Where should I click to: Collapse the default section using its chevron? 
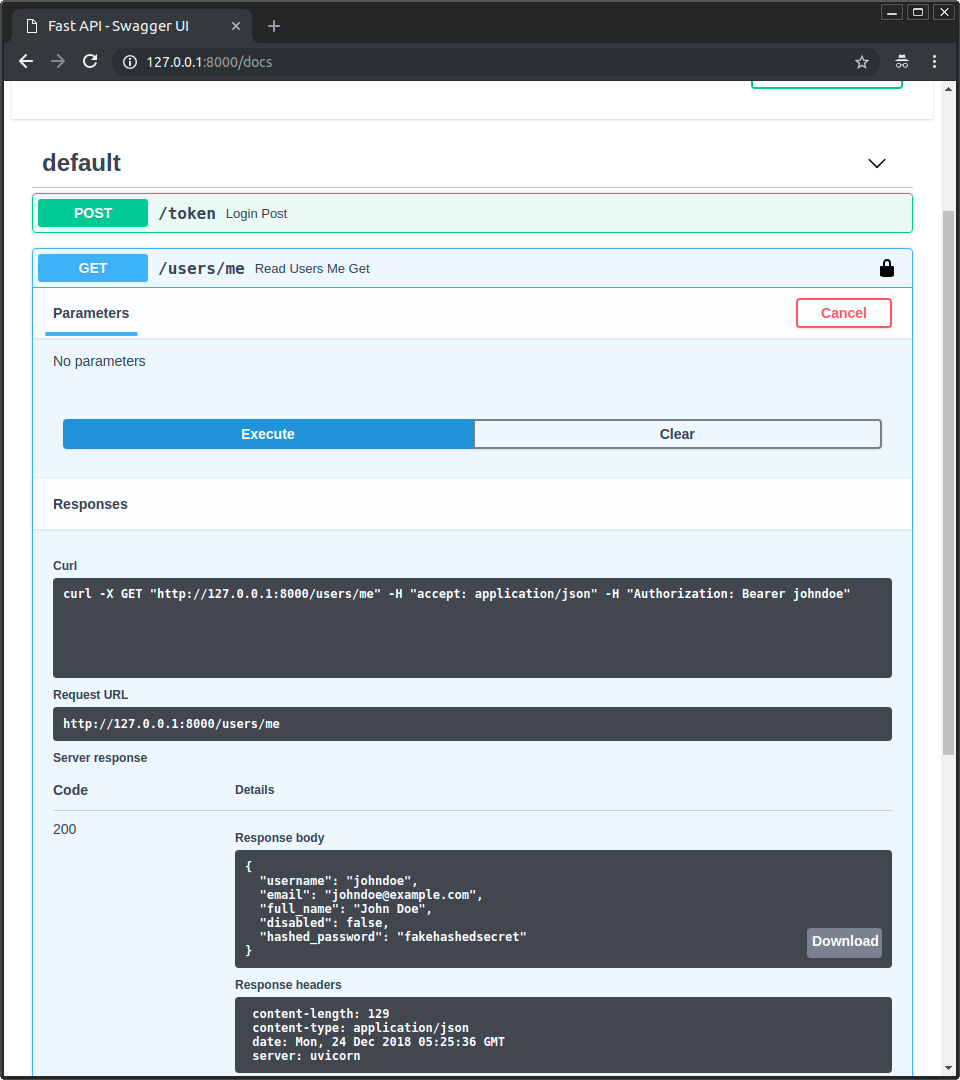[x=876, y=163]
